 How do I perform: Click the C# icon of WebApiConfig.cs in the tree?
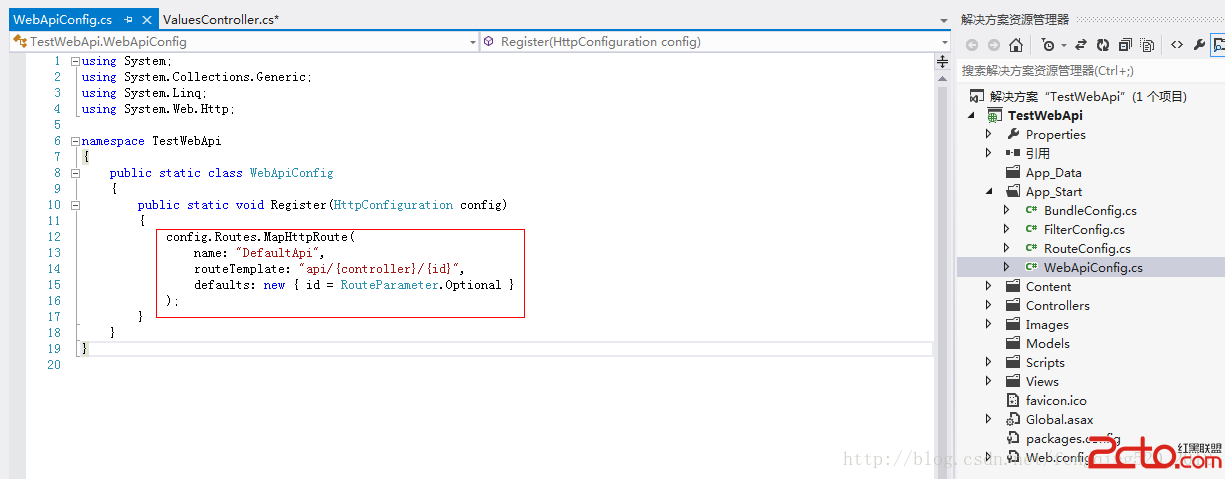click(x=1031, y=267)
